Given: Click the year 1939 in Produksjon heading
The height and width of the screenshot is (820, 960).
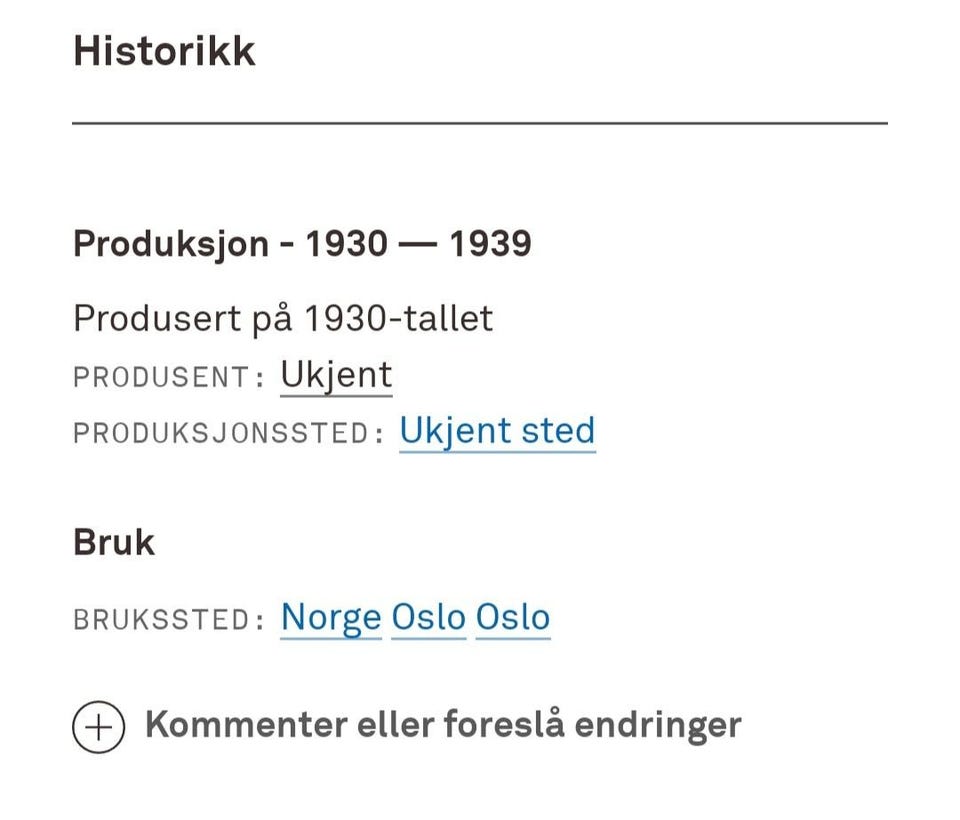Looking at the screenshot, I should [x=489, y=244].
